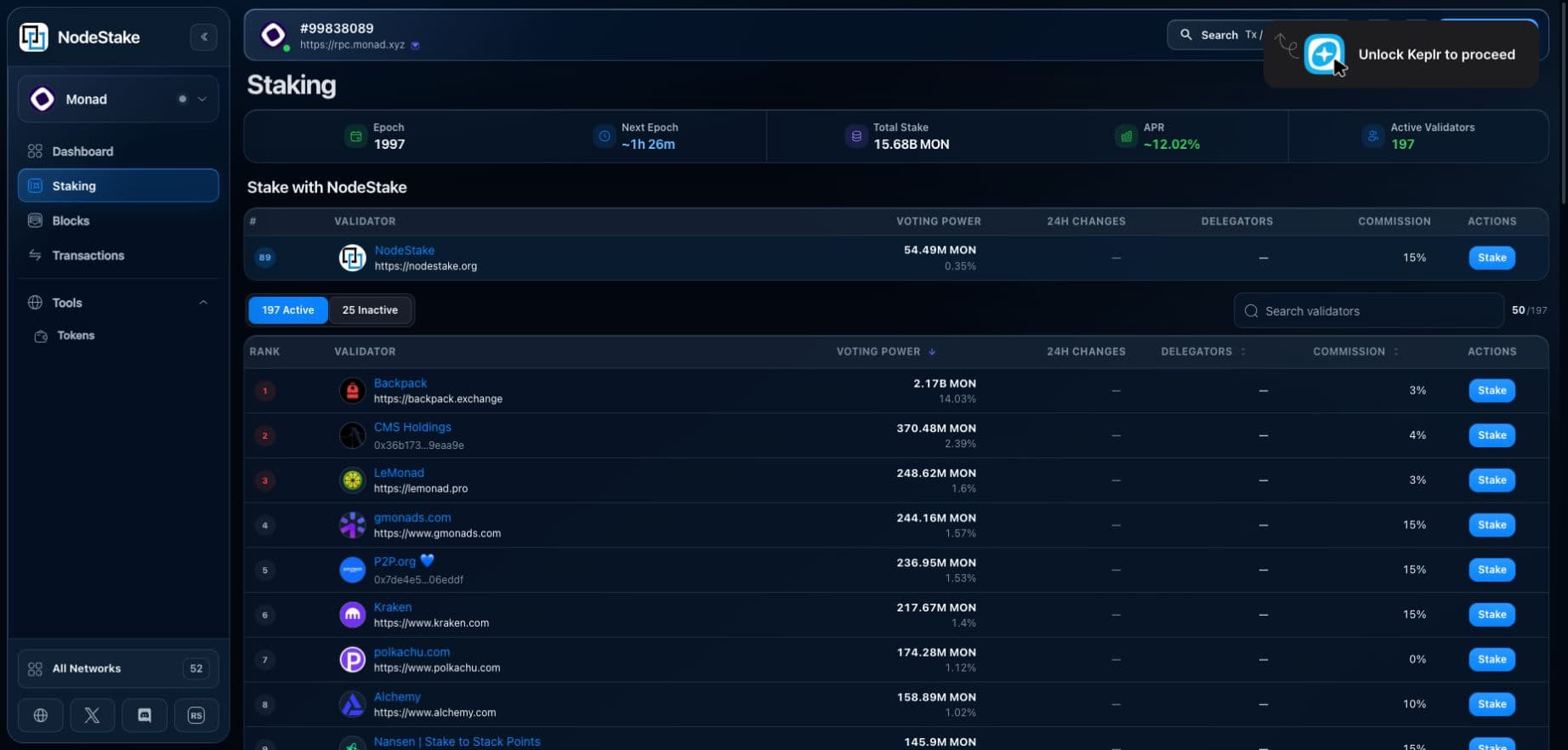Viewport: 1568px width, 750px height.
Task: Sort by Voting Power column
Action: (886, 351)
